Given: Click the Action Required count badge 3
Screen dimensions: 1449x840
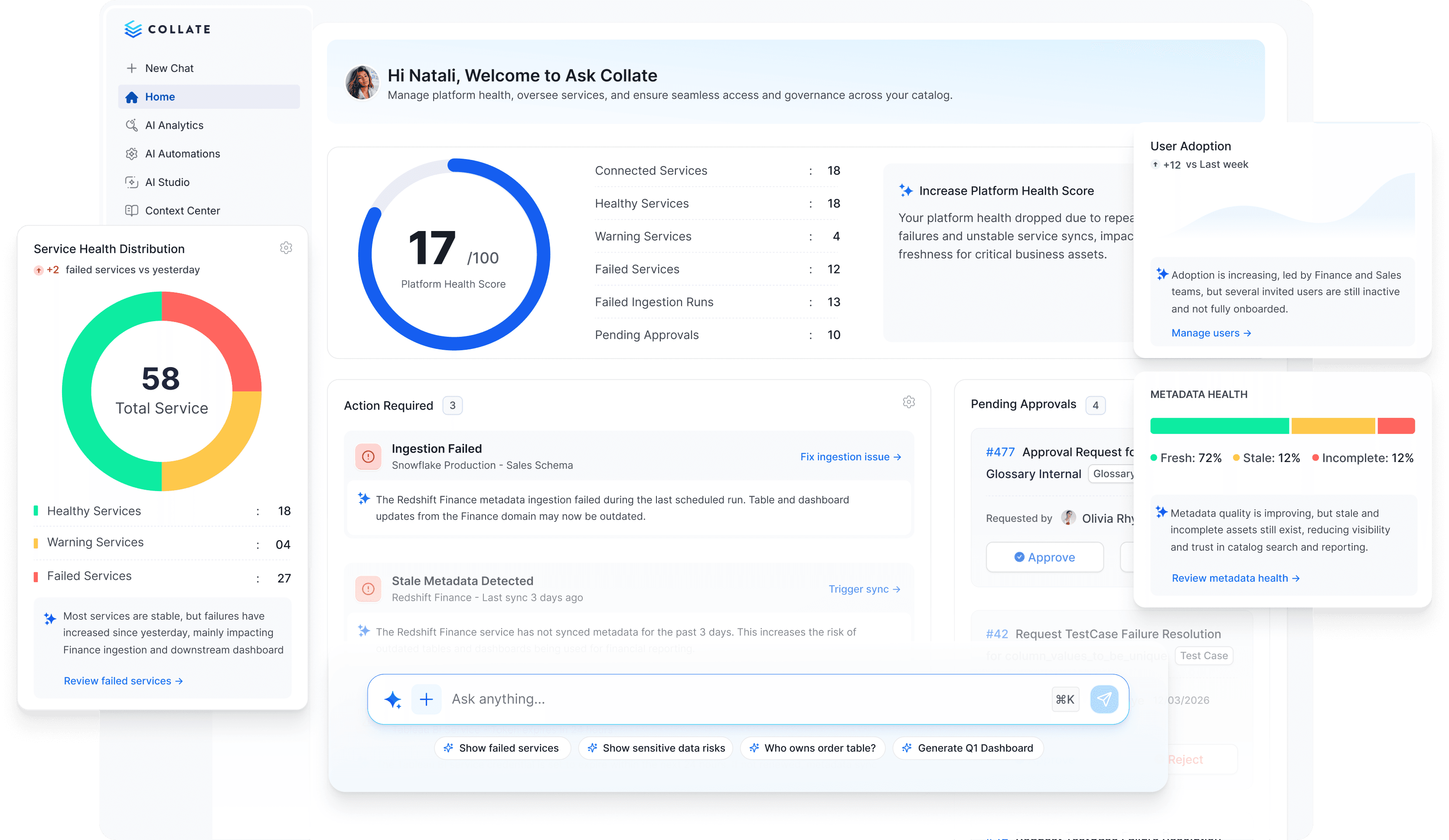Looking at the screenshot, I should (x=453, y=405).
